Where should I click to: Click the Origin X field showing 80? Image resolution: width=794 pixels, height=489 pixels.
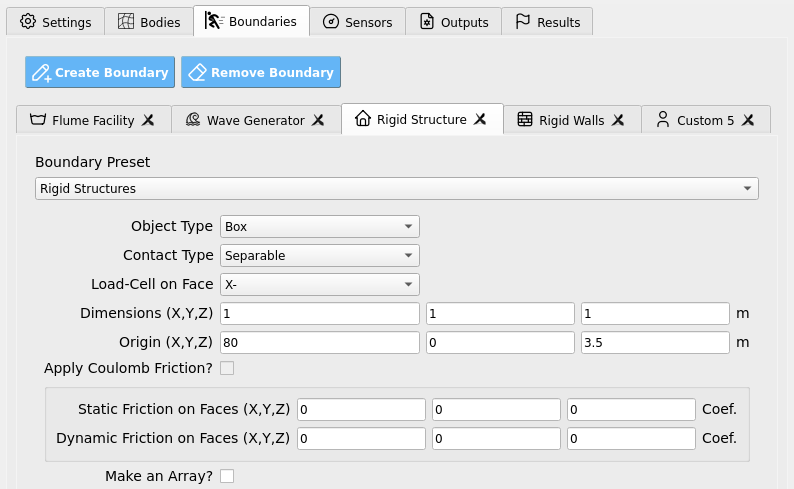[x=320, y=342]
